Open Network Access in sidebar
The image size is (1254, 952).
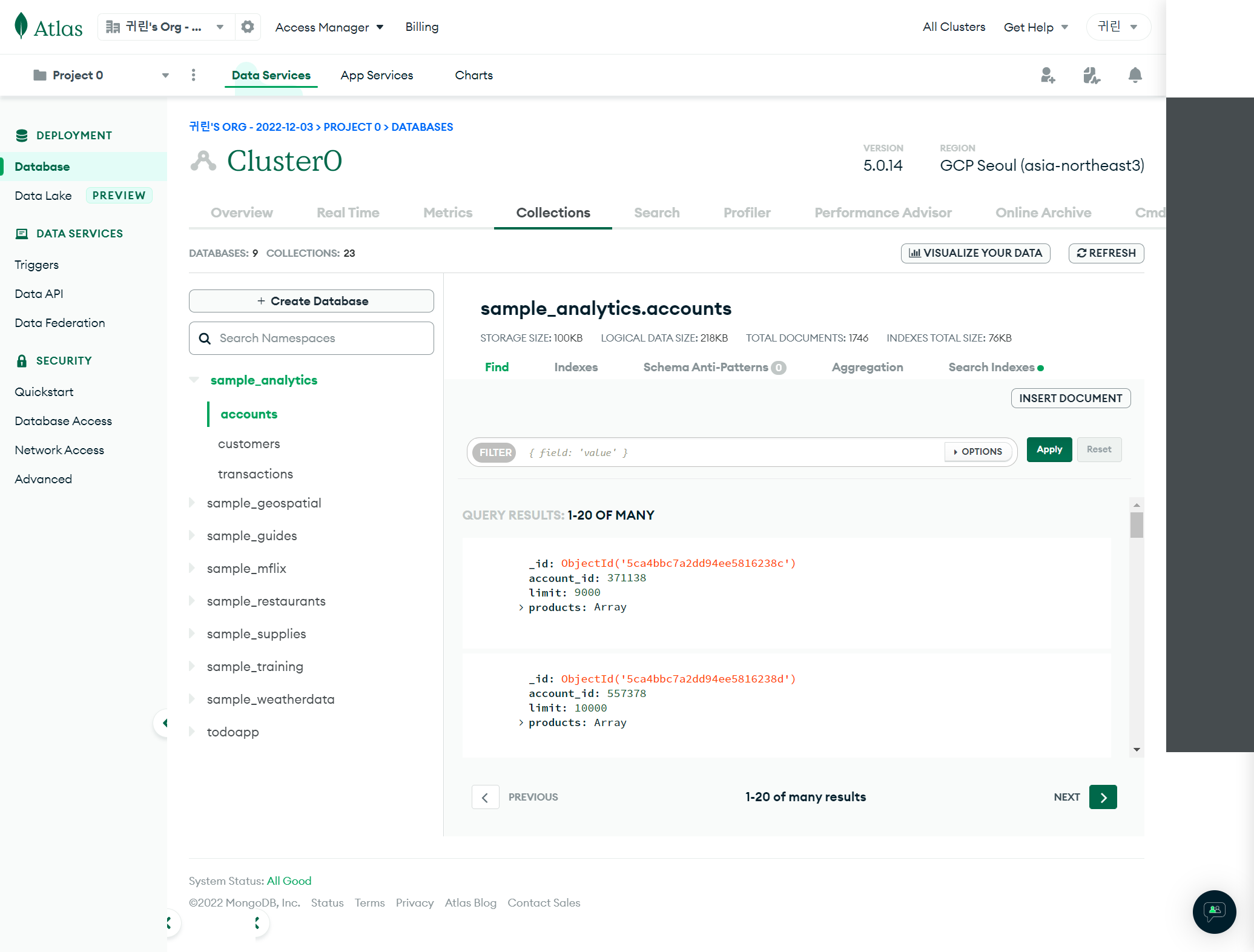coord(59,450)
